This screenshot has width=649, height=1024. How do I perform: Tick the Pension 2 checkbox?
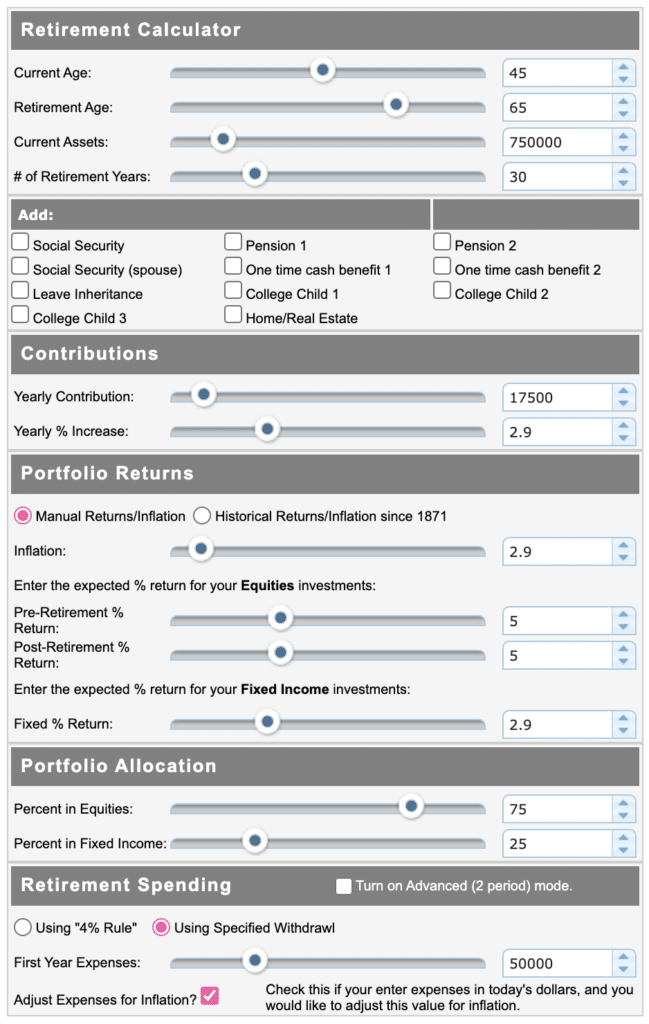point(442,242)
